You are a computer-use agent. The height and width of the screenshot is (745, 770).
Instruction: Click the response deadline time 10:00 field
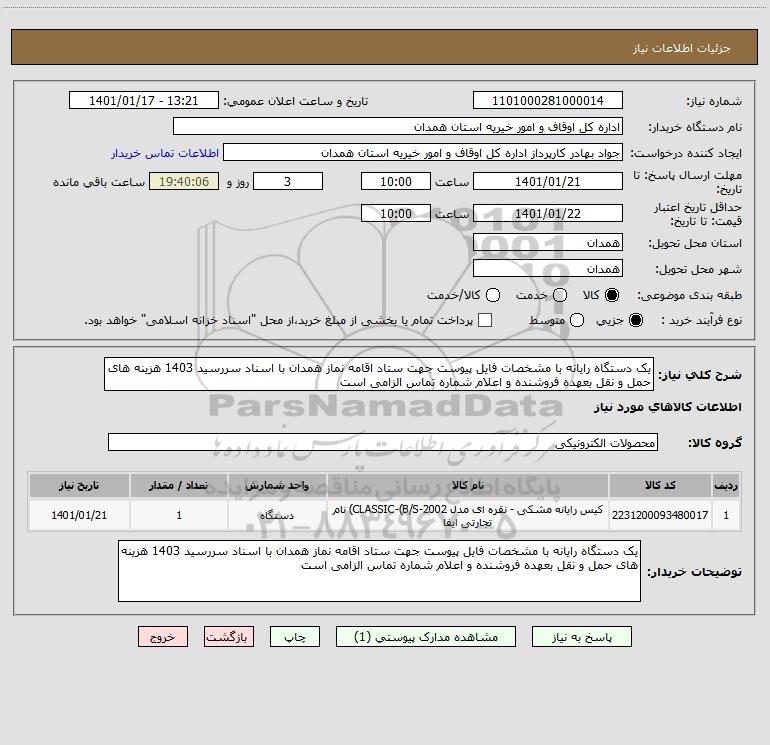pyautogui.click(x=396, y=181)
